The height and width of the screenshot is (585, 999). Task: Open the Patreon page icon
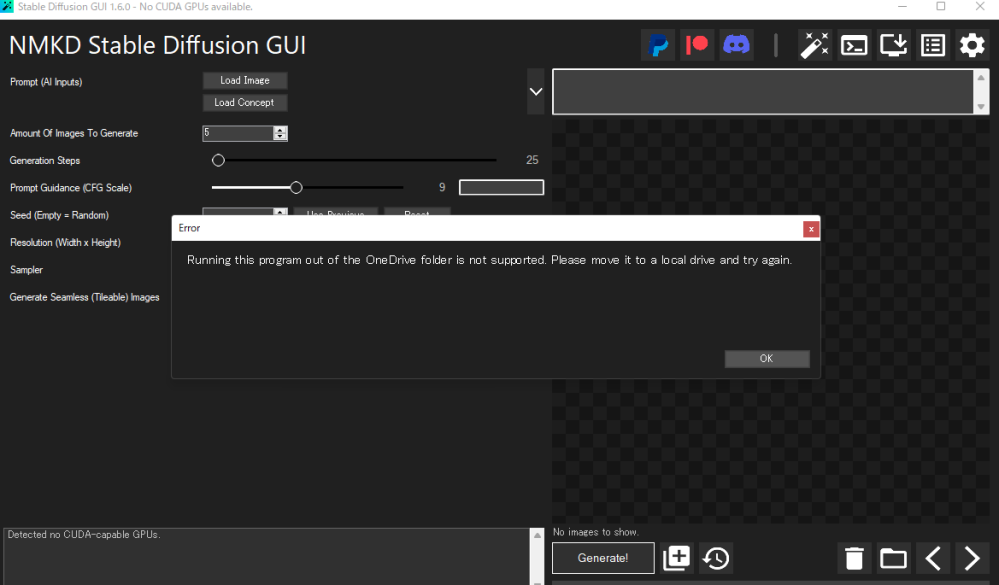[697, 45]
